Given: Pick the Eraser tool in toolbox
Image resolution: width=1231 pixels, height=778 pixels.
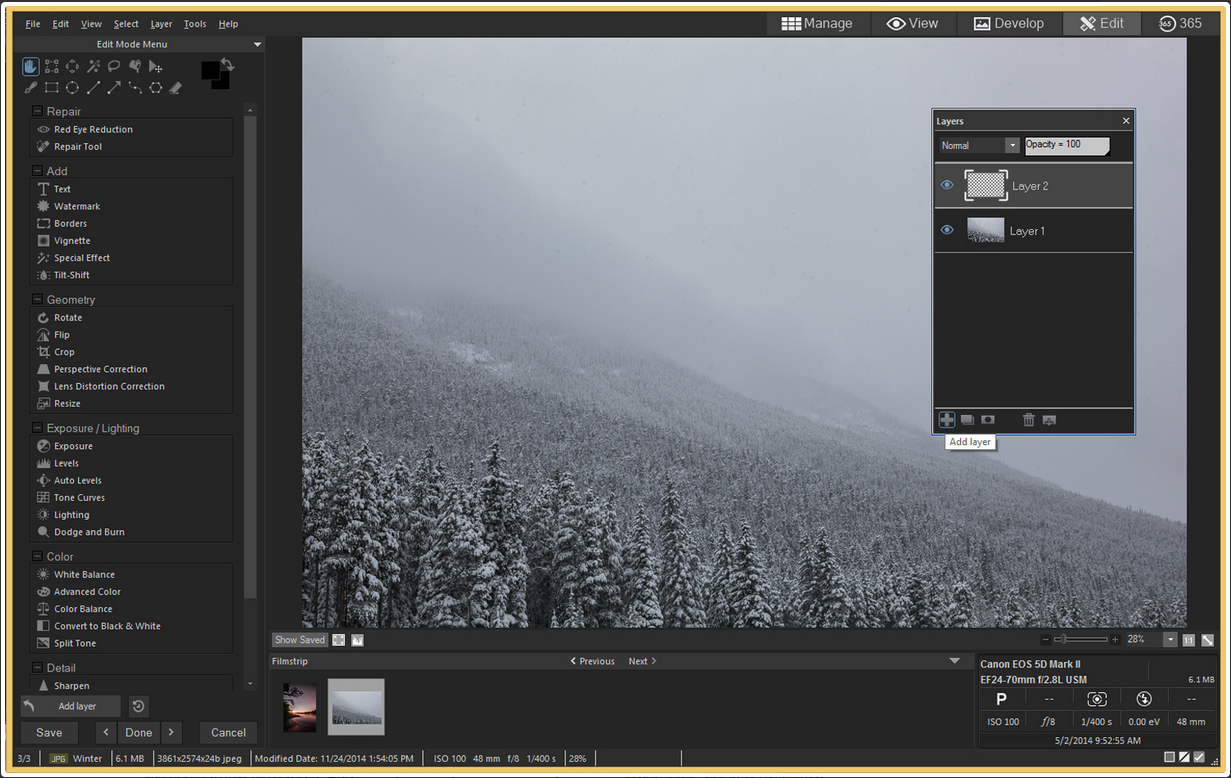Looking at the screenshot, I should [176, 88].
